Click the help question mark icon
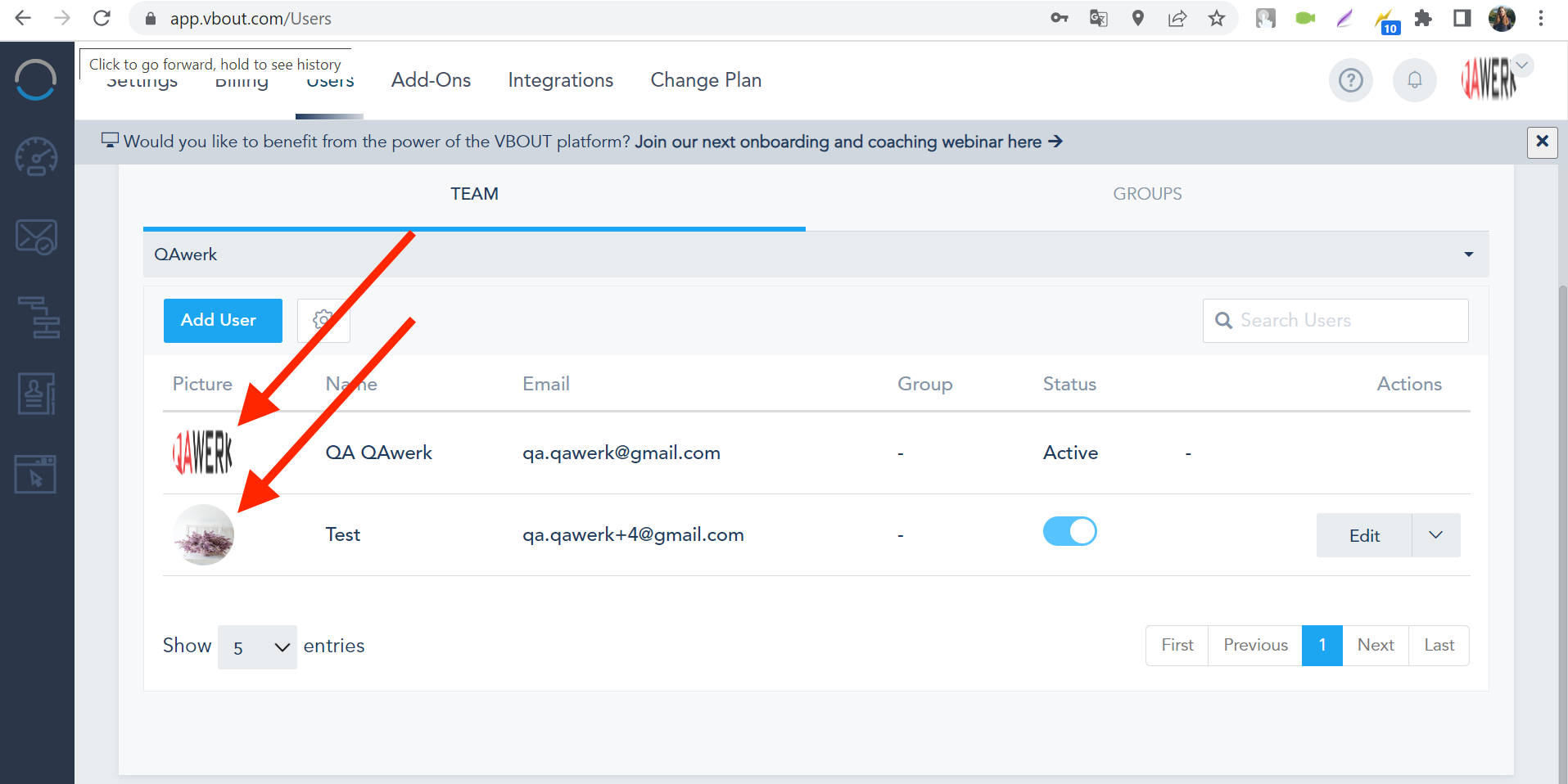The height and width of the screenshot is (784, 1568). click(1350, 80)
